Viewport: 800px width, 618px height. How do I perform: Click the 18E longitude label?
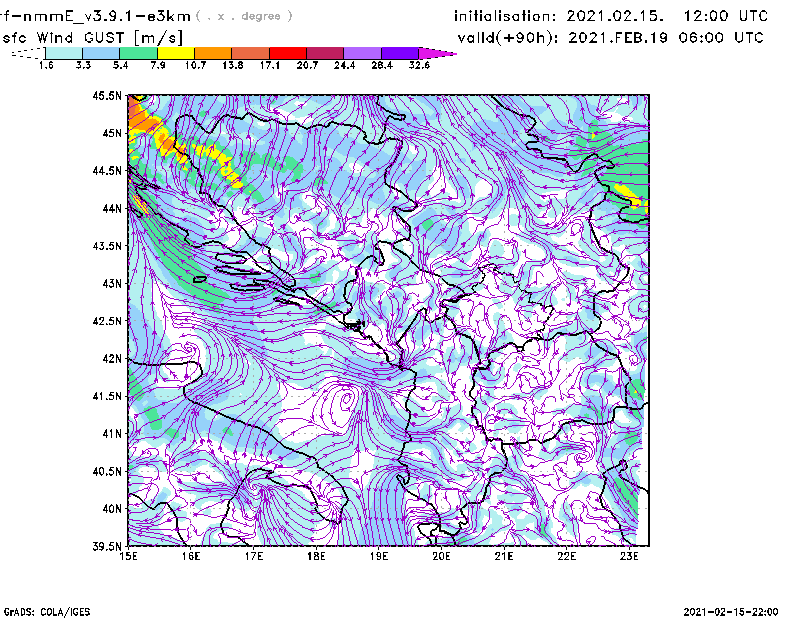[x=316, y=556]
